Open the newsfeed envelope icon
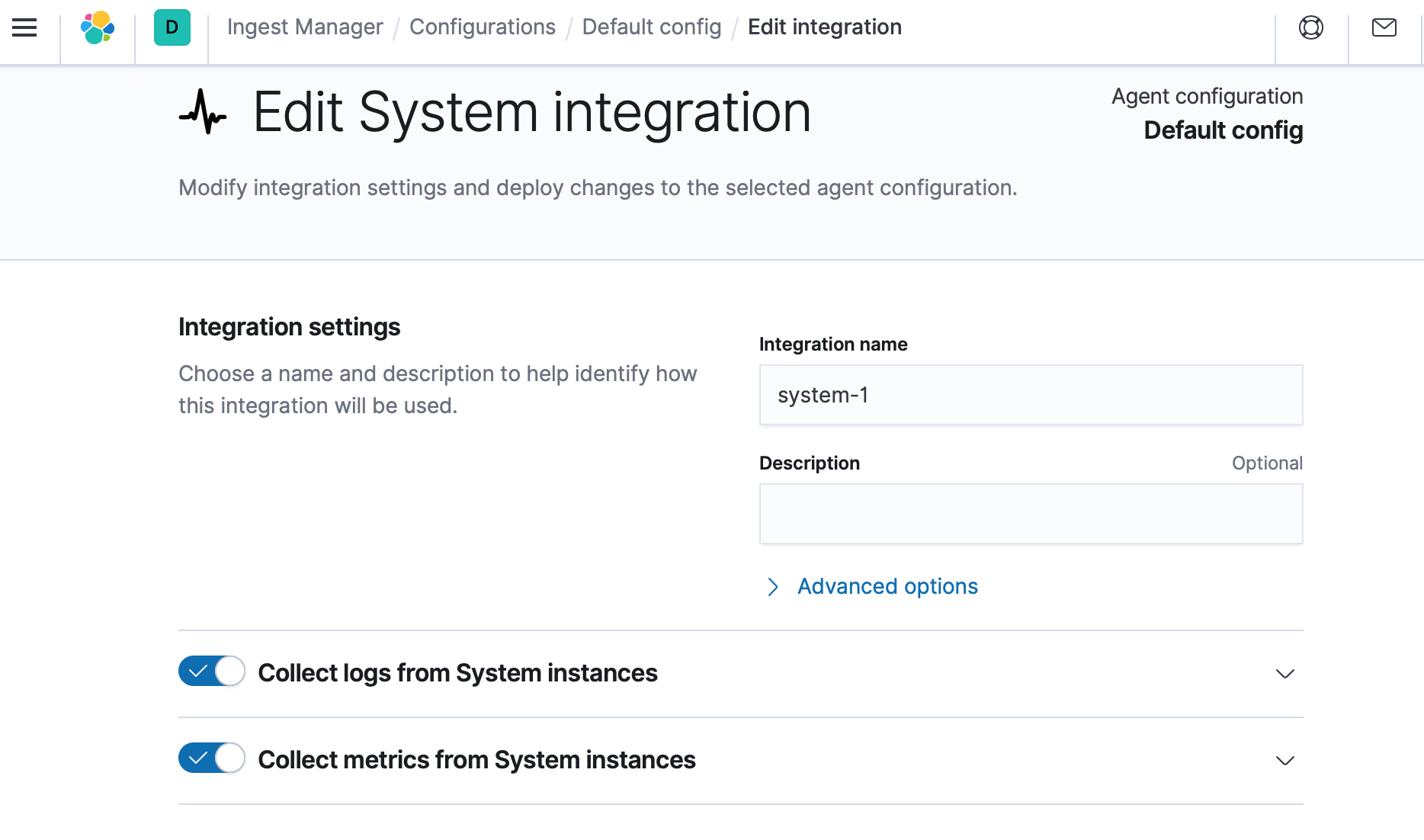 [x=1383, y=28]
